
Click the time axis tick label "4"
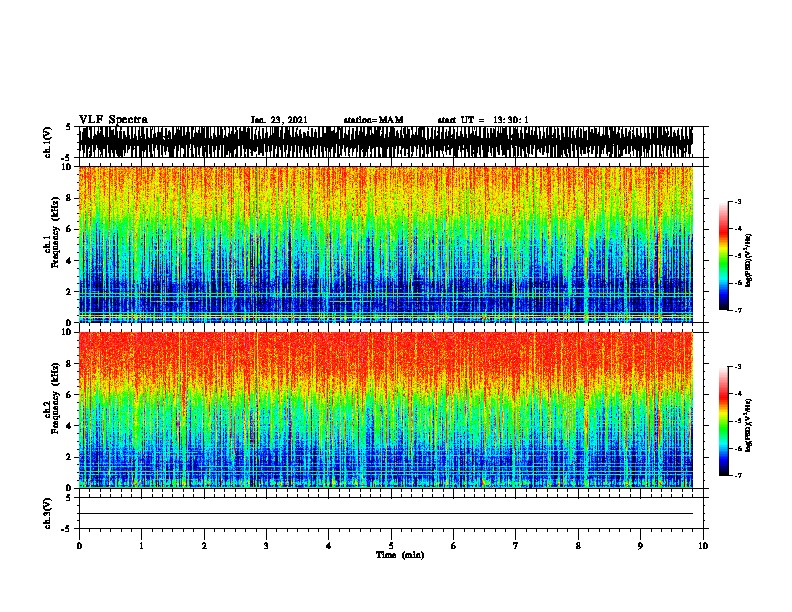point(329,545)
